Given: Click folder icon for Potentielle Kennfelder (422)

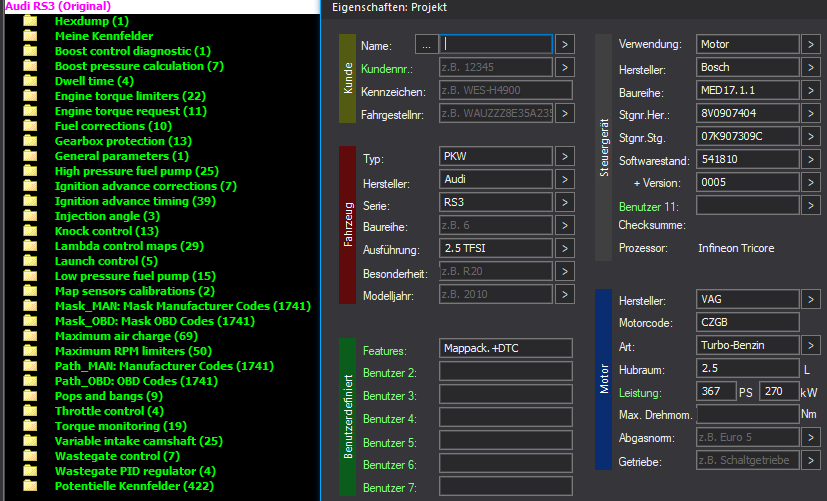Looking at the screenshot, I should (x=31, y=486).
